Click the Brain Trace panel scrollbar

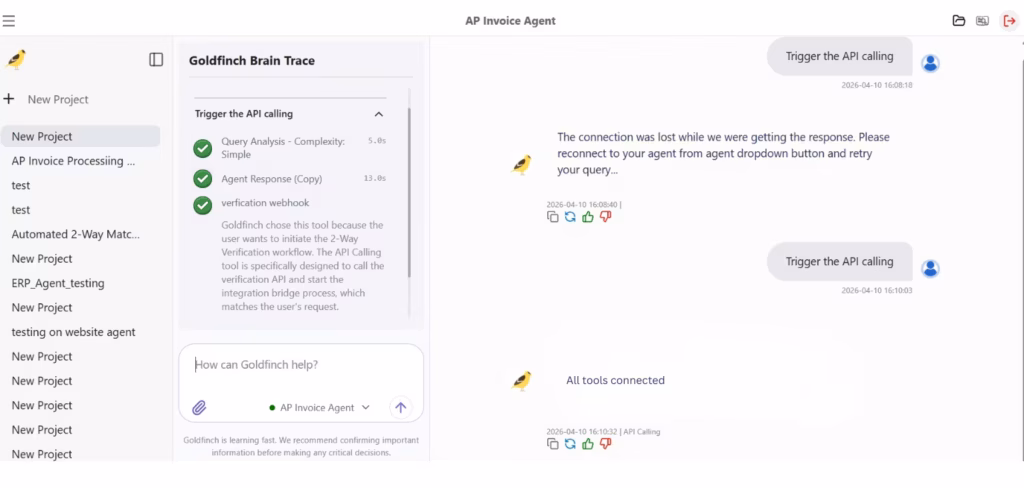tap(409, 193)
